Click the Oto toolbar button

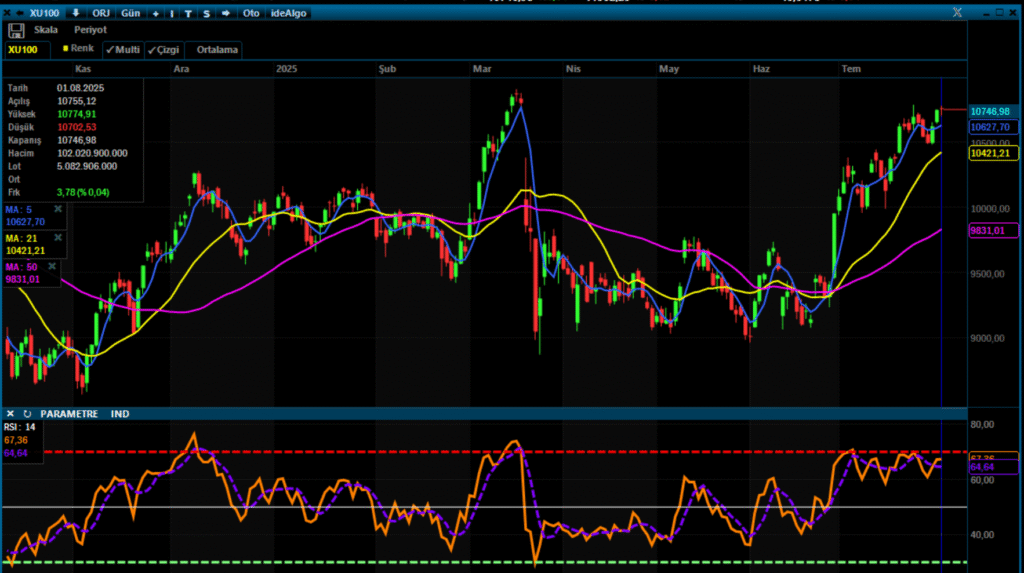(x=251, y=13)
